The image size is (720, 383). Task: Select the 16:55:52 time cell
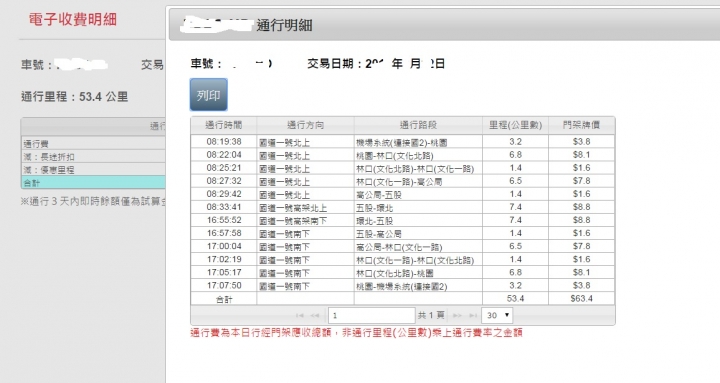pyautogui.click(x=224, y=220)
